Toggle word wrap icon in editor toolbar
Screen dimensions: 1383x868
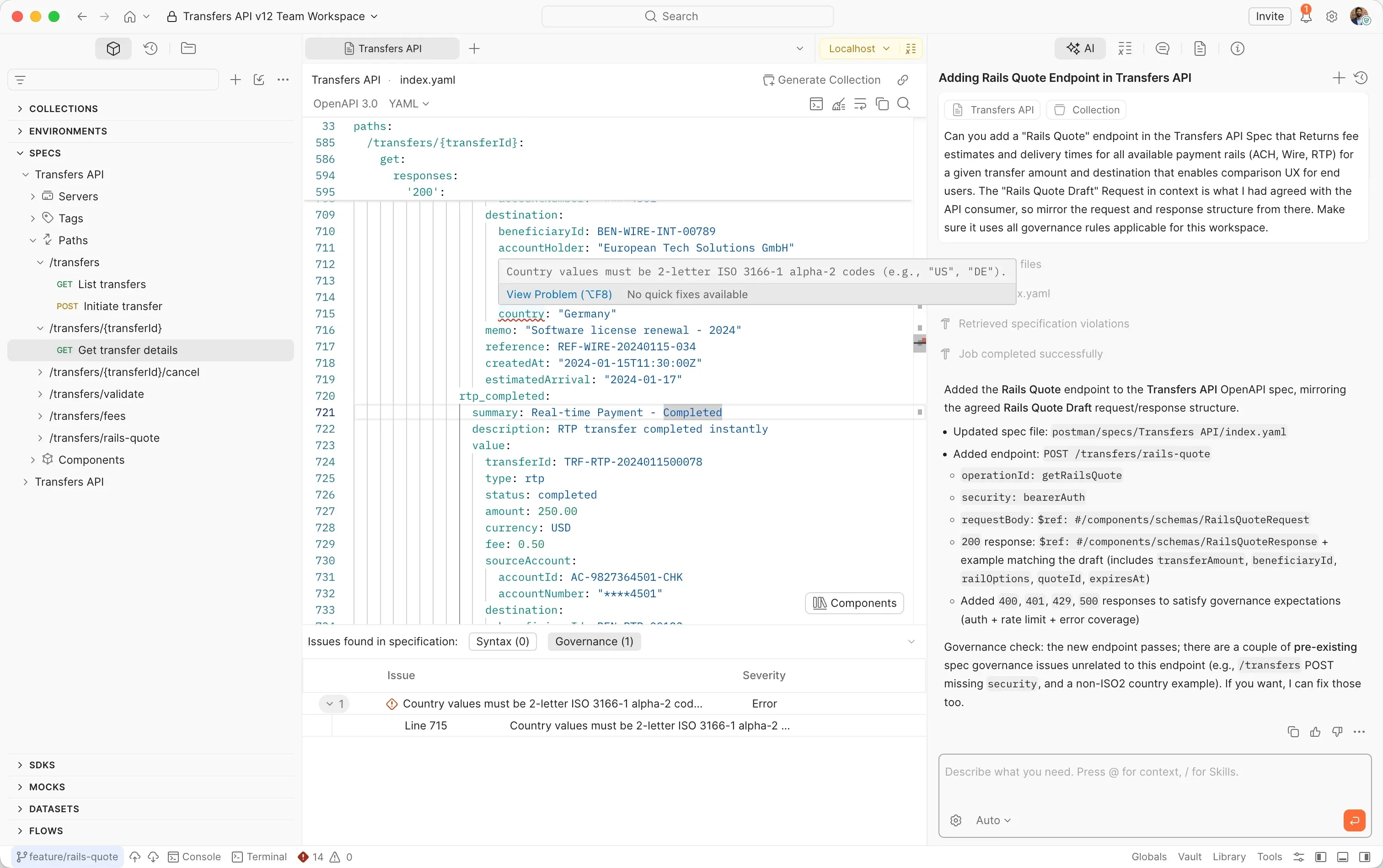tap(860, 104)
